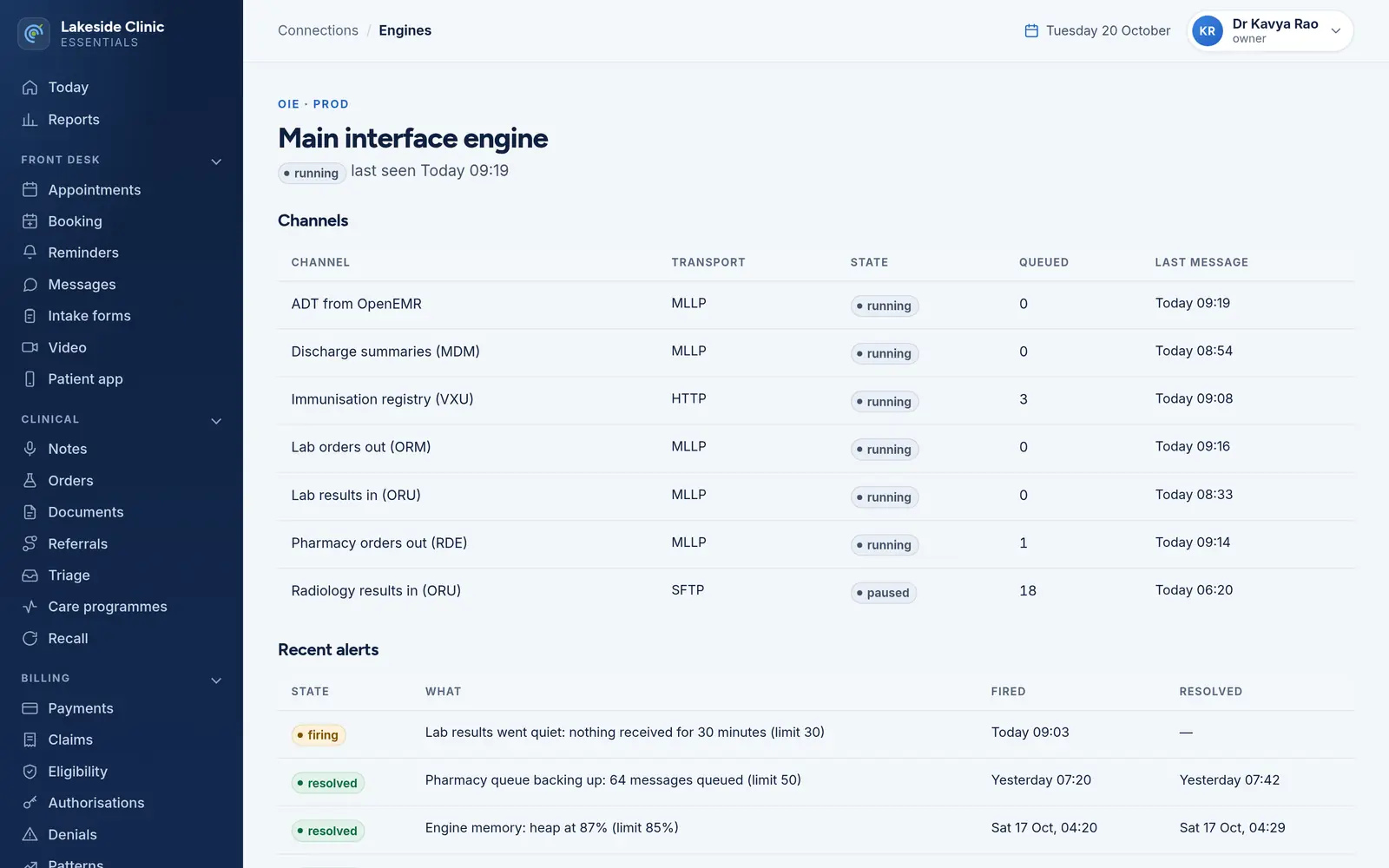Click the Engines breadcrumb

[x=405, y=30]
